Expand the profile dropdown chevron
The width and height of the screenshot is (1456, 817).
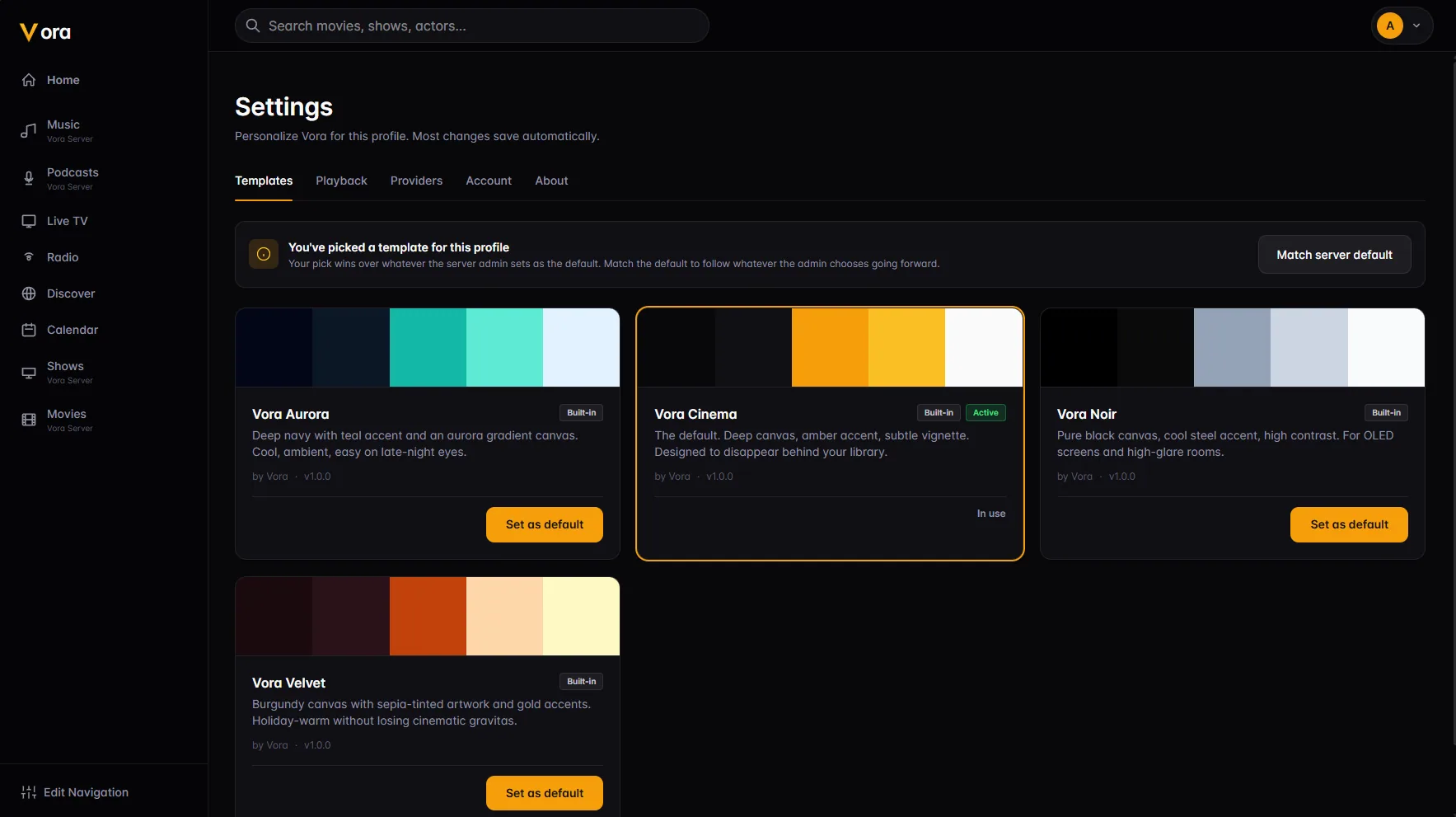pos(1416,26)
